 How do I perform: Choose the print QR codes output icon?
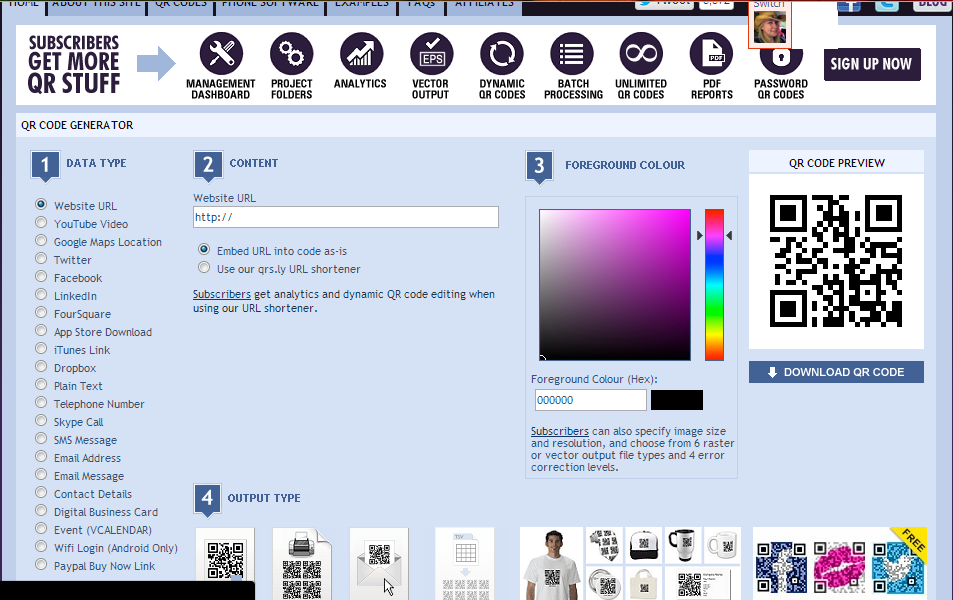point(302,563)
